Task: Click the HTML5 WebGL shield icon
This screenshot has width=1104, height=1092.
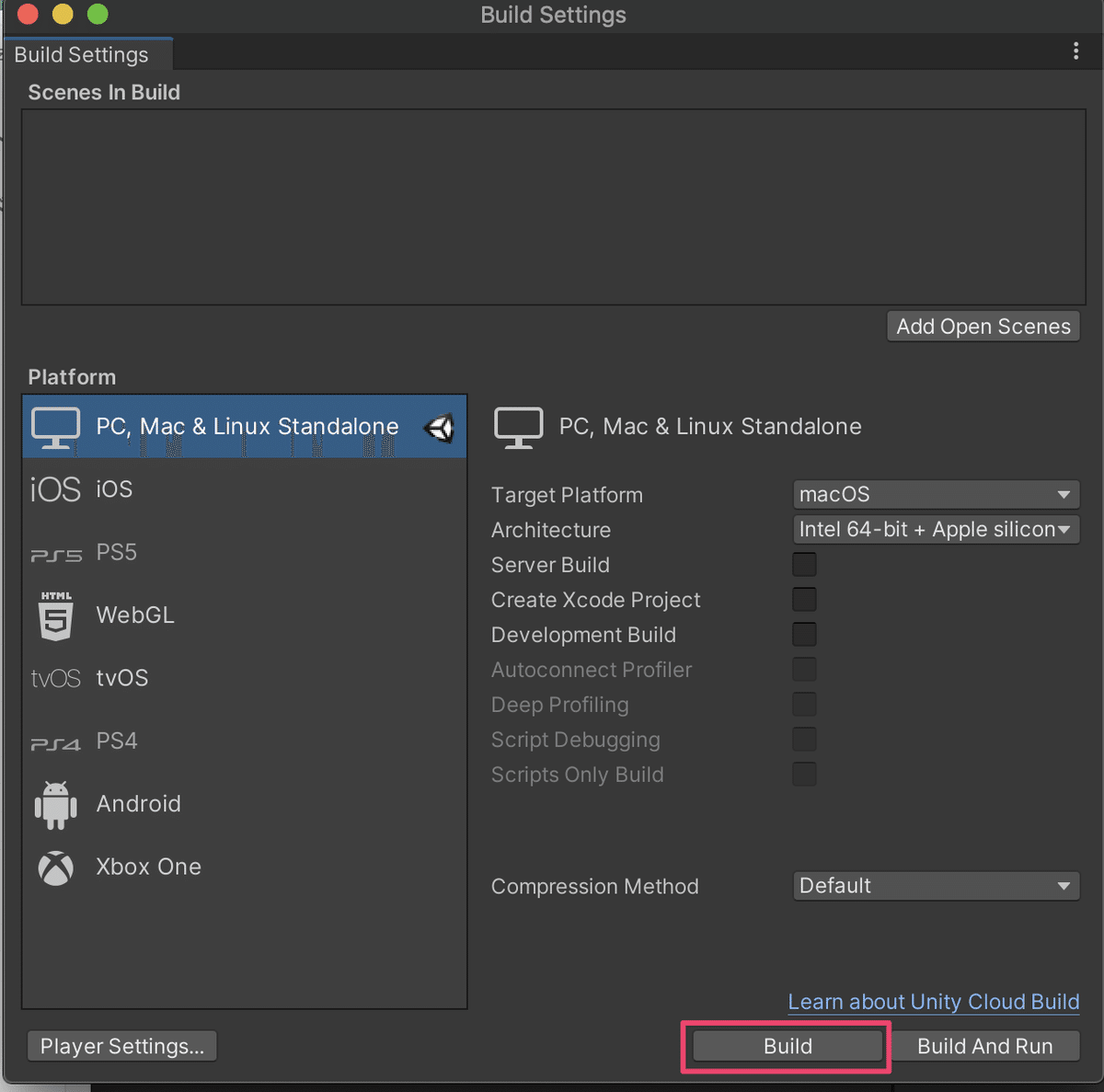Action: tap(55, 615)
